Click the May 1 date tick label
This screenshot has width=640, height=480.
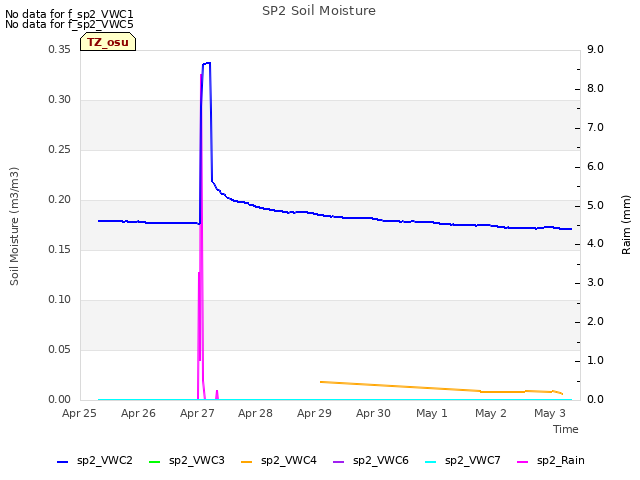point(432,413)
